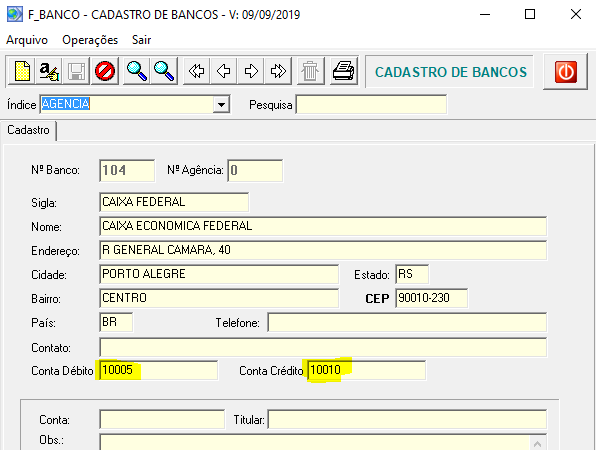Open the Arquivo menu
The width and height of the screenshot is (596, 450).
tap(27, 40)
